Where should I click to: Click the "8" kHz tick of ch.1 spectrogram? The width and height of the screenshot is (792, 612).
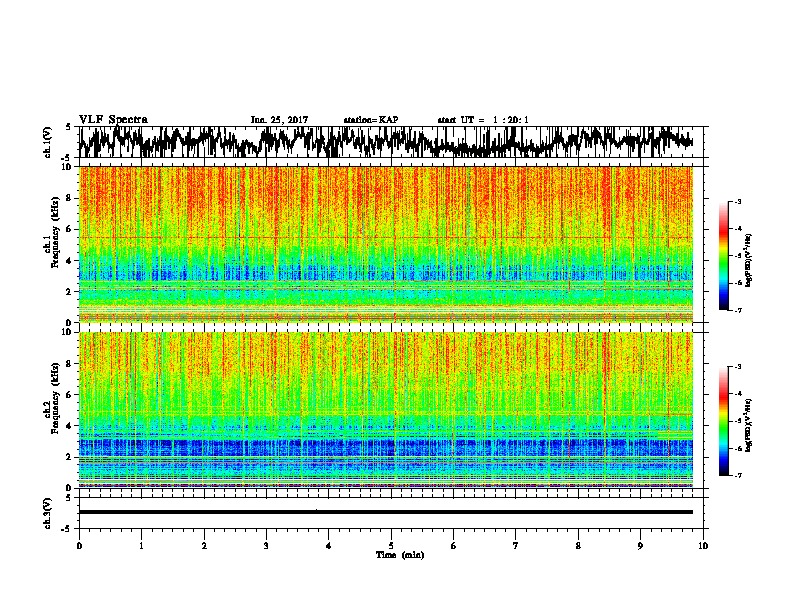click(69, 198)
